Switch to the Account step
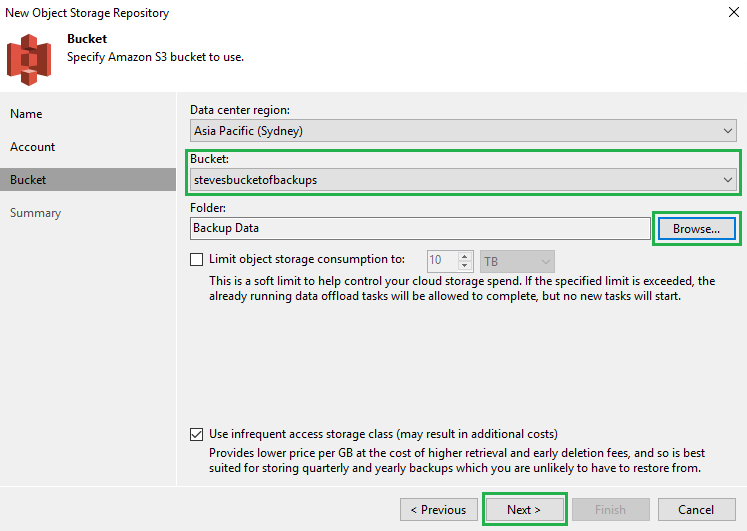The width and height of the screenshot is (747, 531). tap(33, 147)
